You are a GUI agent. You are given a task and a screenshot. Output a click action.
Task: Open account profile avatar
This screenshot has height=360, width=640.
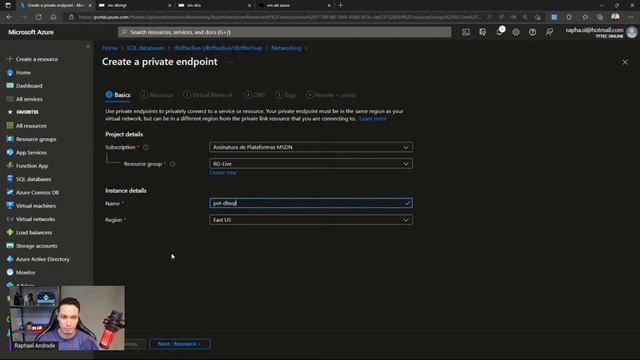632,32
